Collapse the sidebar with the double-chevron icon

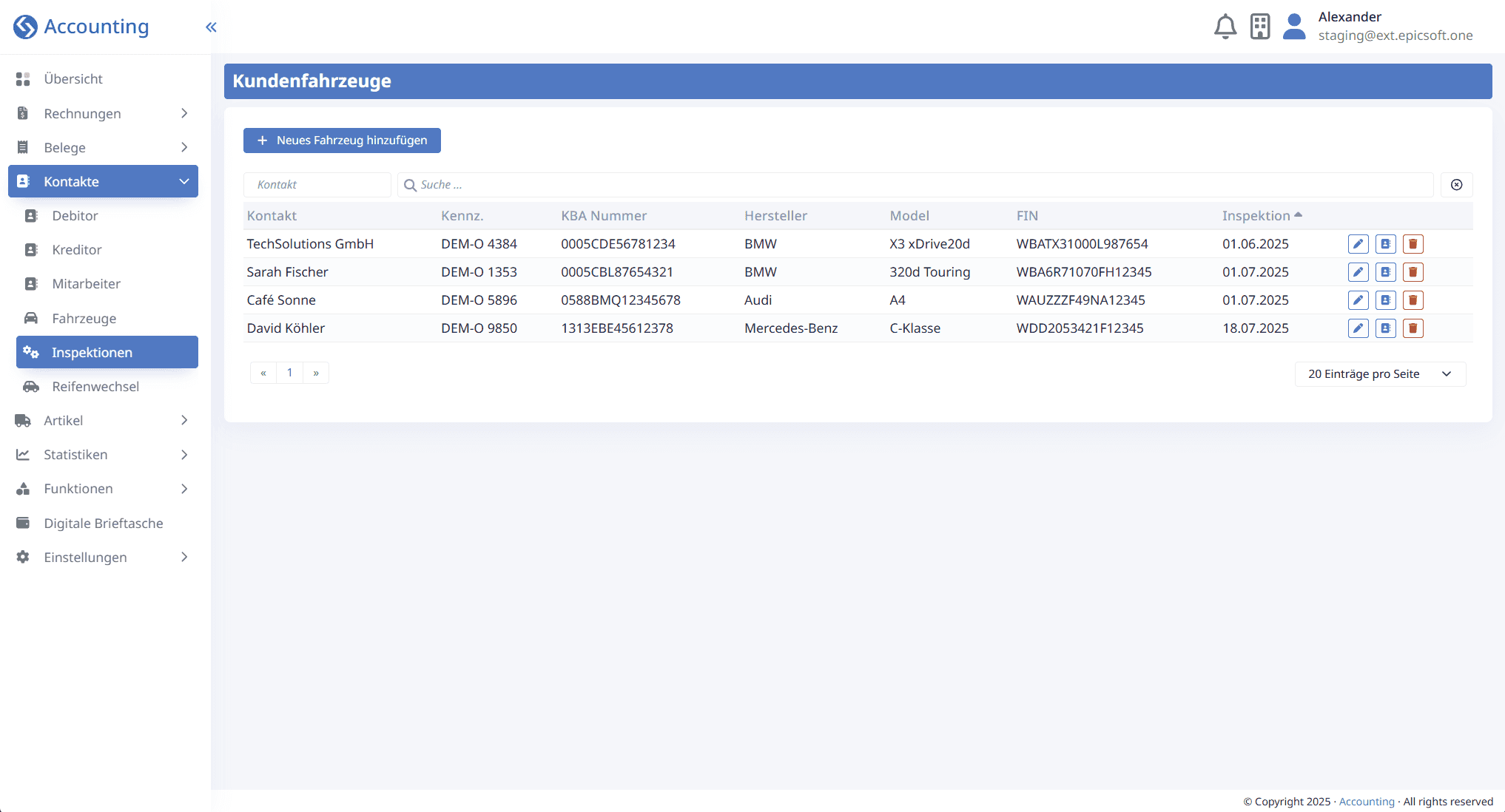coord(211,27)
